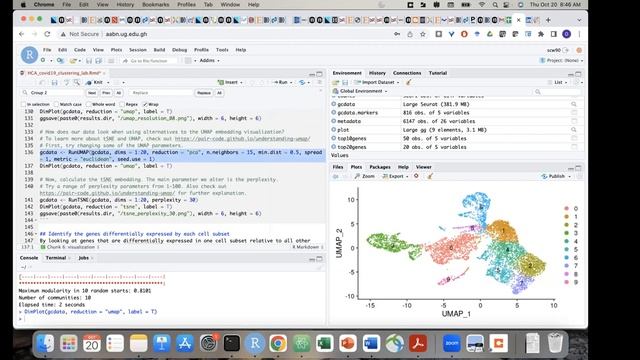Click the save workspace icon in Environment pane
This screenshot has width=640, height=360.
pyautogui.click(x=345, y=82)
